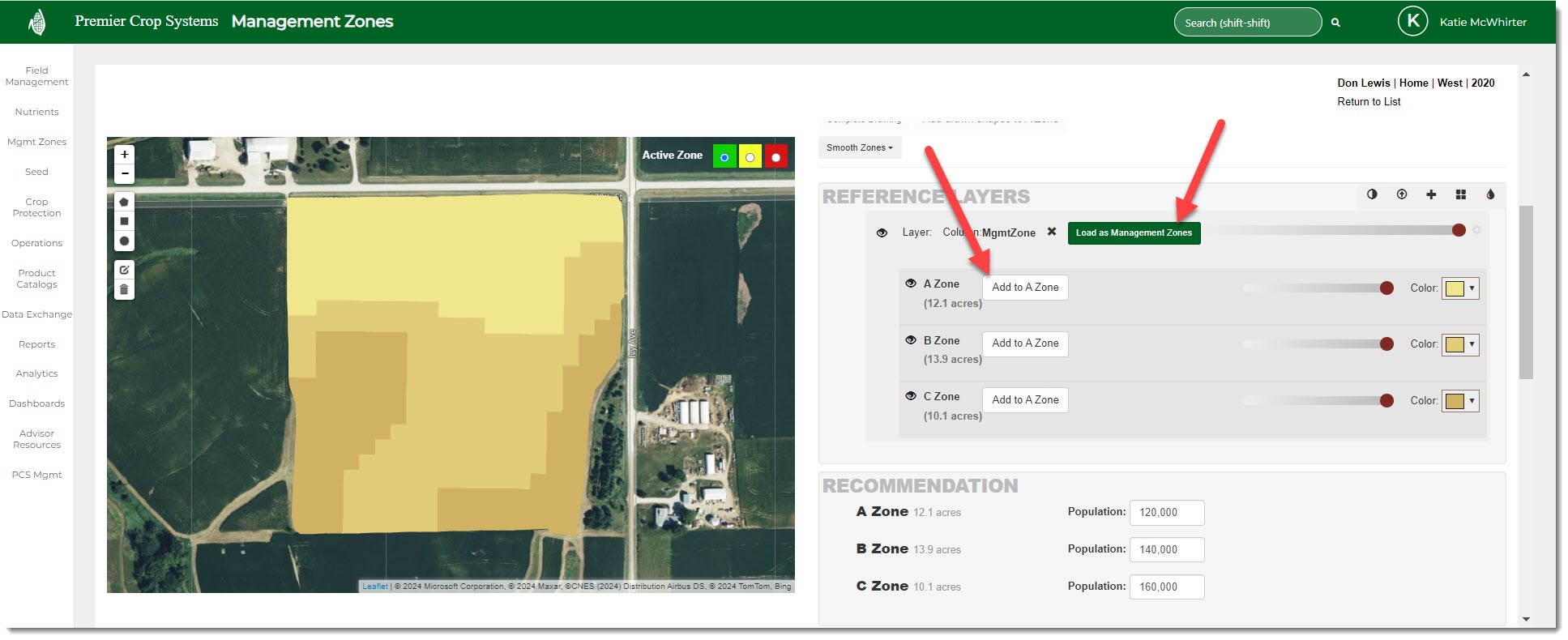Toggle visibility of the MgmtZone layer

click(x=882, y=233)
